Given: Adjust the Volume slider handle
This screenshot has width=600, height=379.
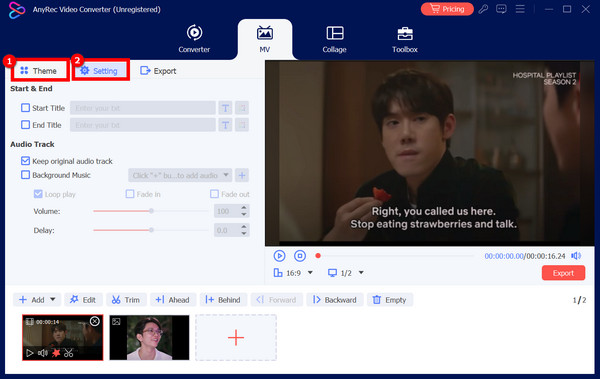Looking at the screenshot, I should (152, 211).
